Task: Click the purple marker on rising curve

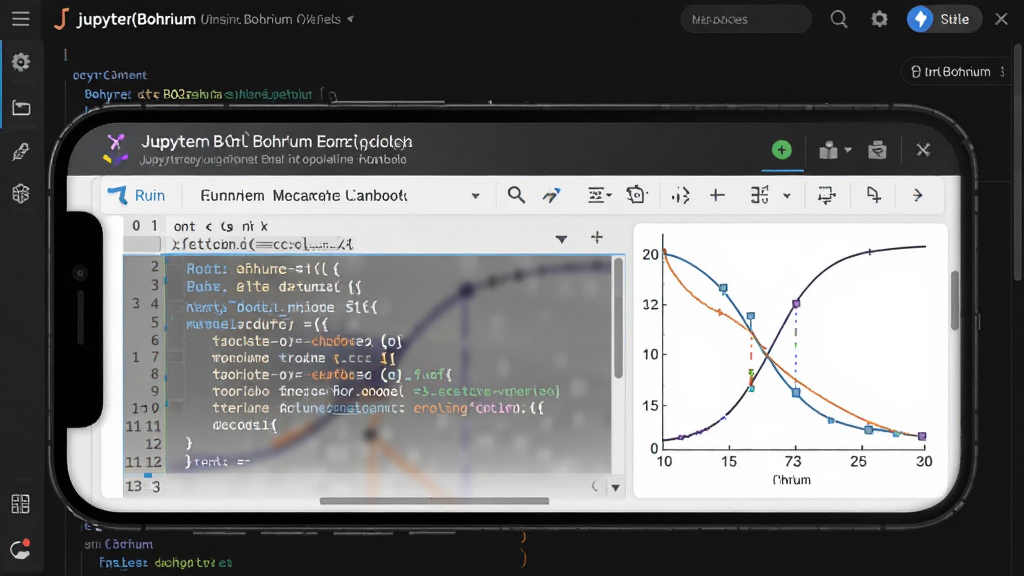Action: tap(795, 304)
